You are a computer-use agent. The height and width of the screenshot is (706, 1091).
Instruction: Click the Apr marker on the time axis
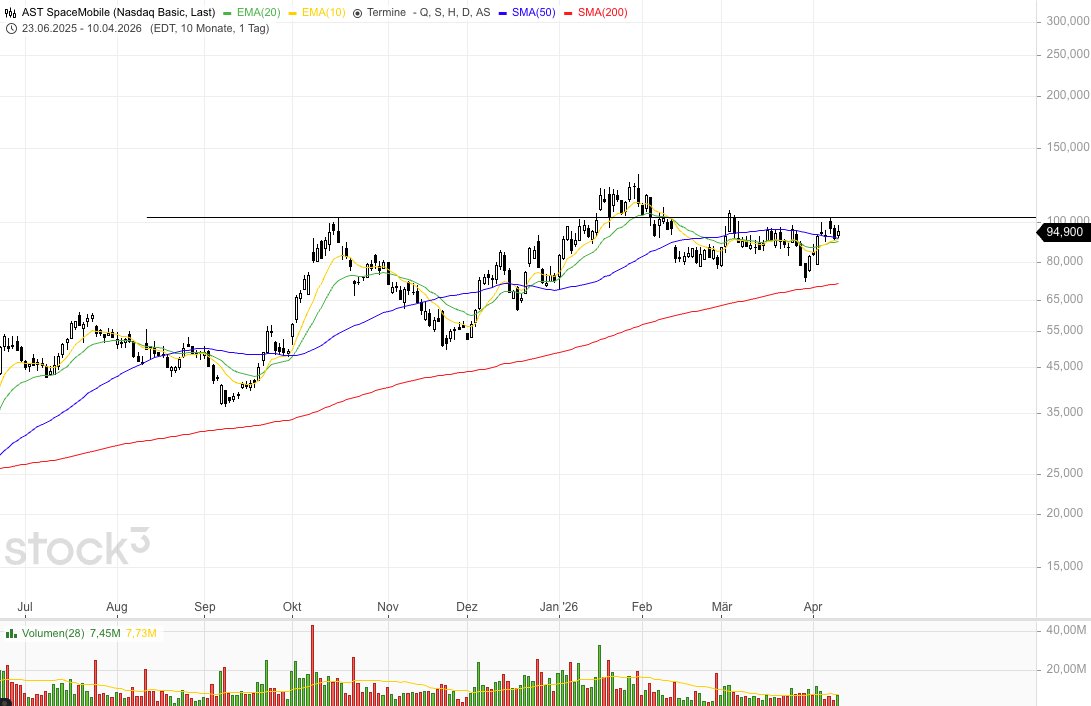[813, 607]
